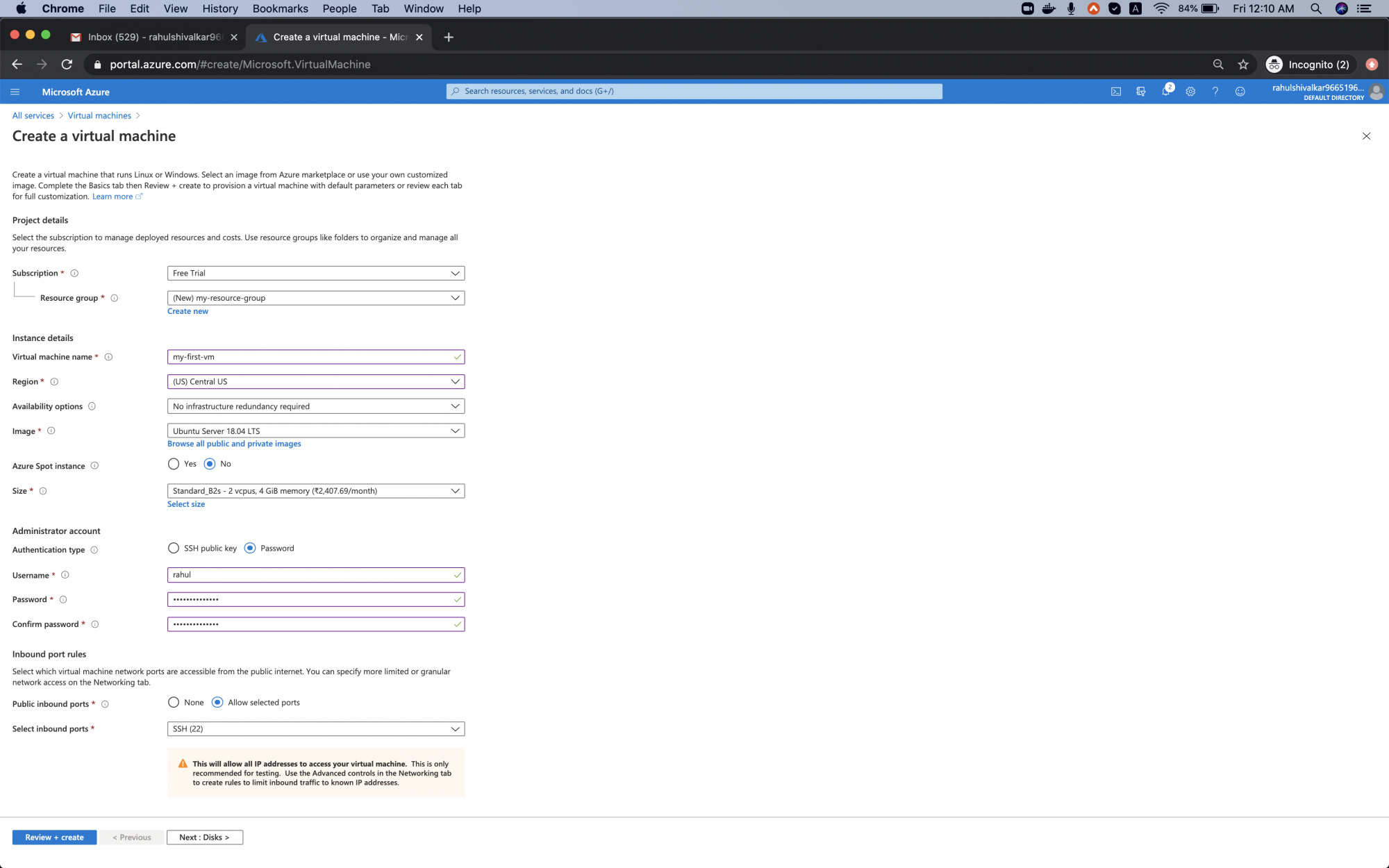Open the portal hamburger menu

pyautogui.click(x=15, y=91)
